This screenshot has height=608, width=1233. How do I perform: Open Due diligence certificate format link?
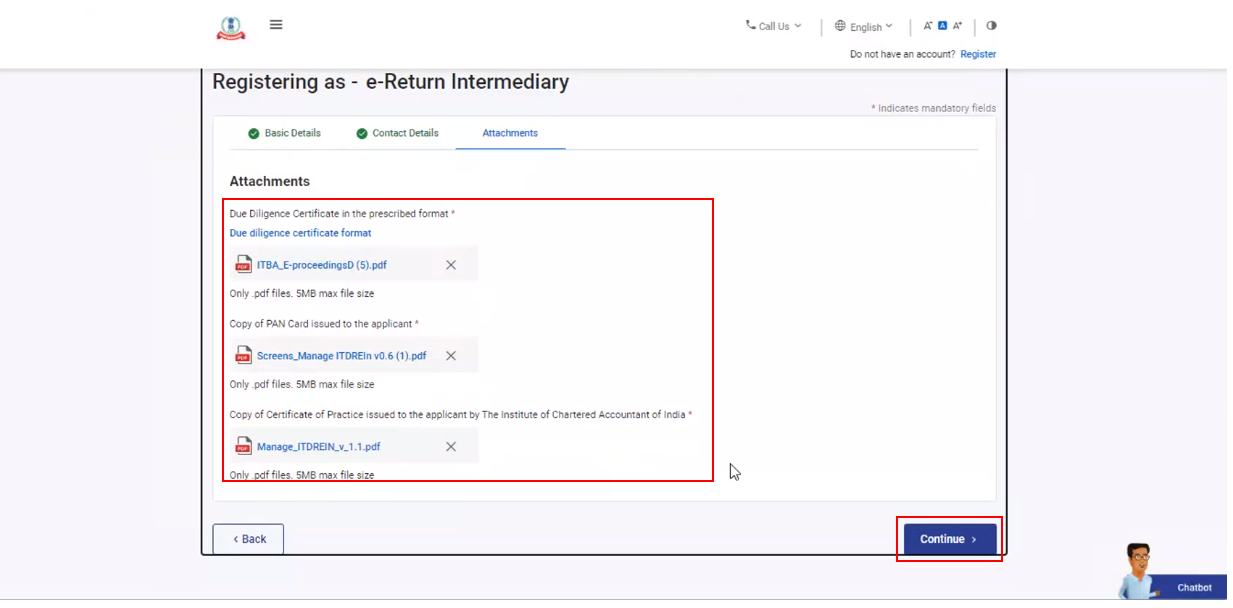click(x=300, y=233)
